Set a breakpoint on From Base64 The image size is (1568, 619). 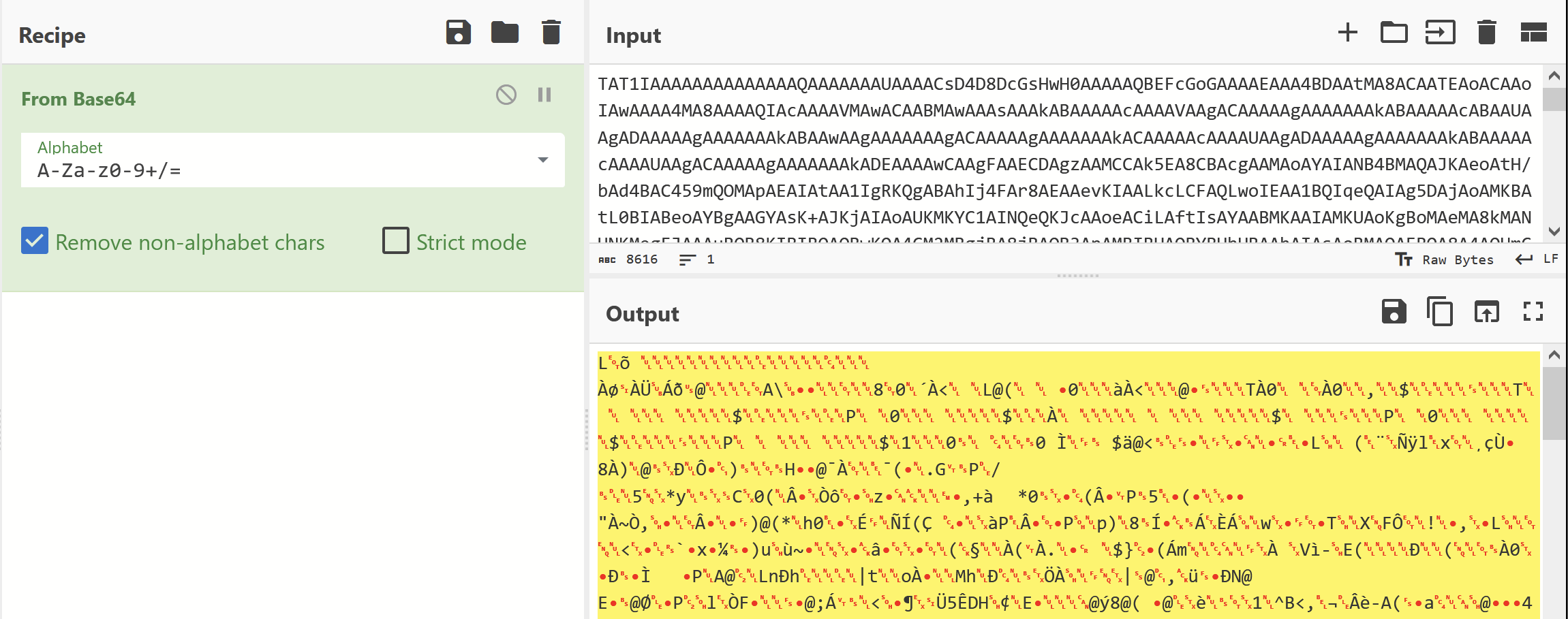point(543,95)
